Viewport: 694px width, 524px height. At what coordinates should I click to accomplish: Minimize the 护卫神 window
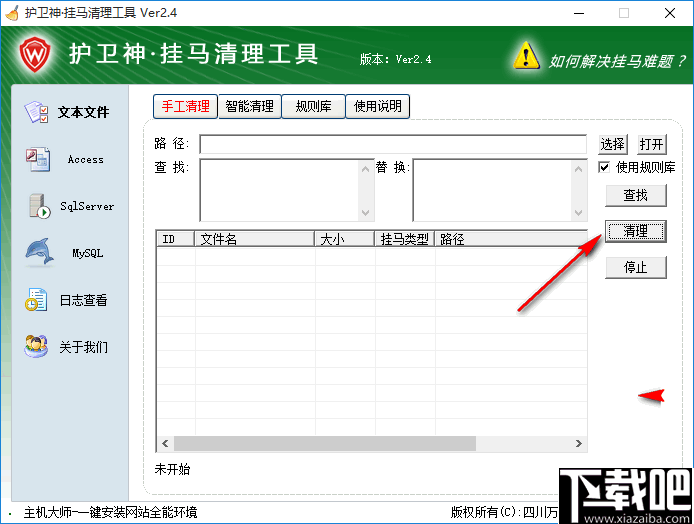[579, 13]
